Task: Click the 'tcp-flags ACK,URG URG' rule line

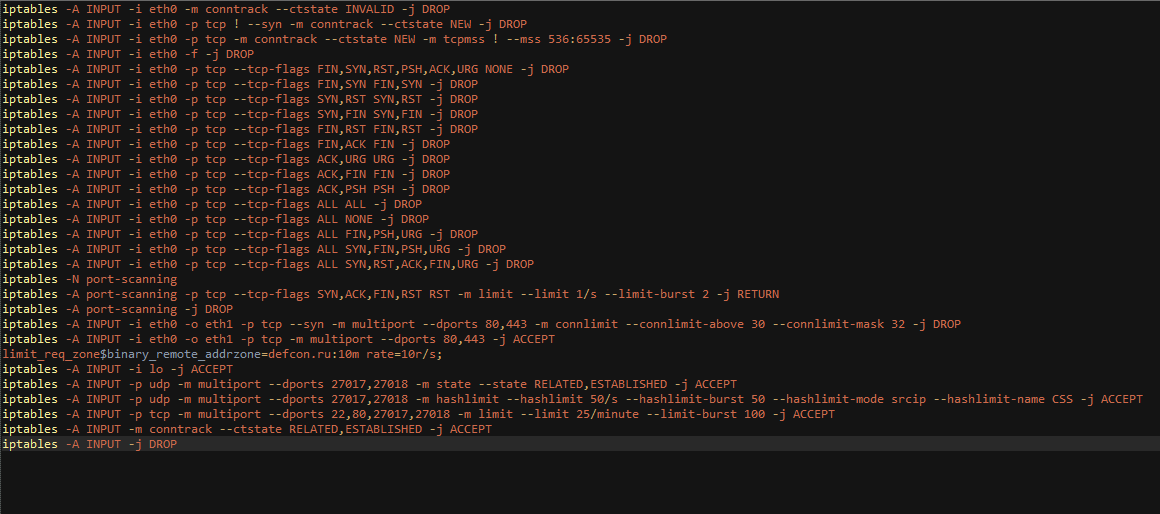Action: (226, 159)
